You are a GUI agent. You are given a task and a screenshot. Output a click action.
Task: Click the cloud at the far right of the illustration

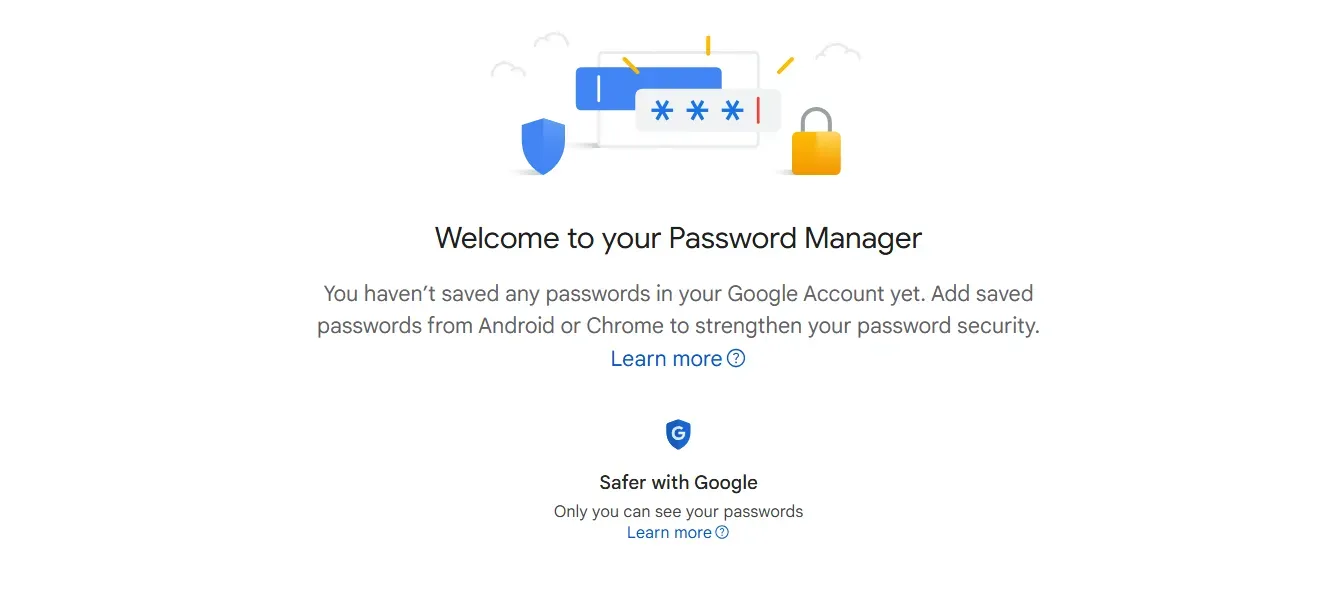click(x=838, y=51)
